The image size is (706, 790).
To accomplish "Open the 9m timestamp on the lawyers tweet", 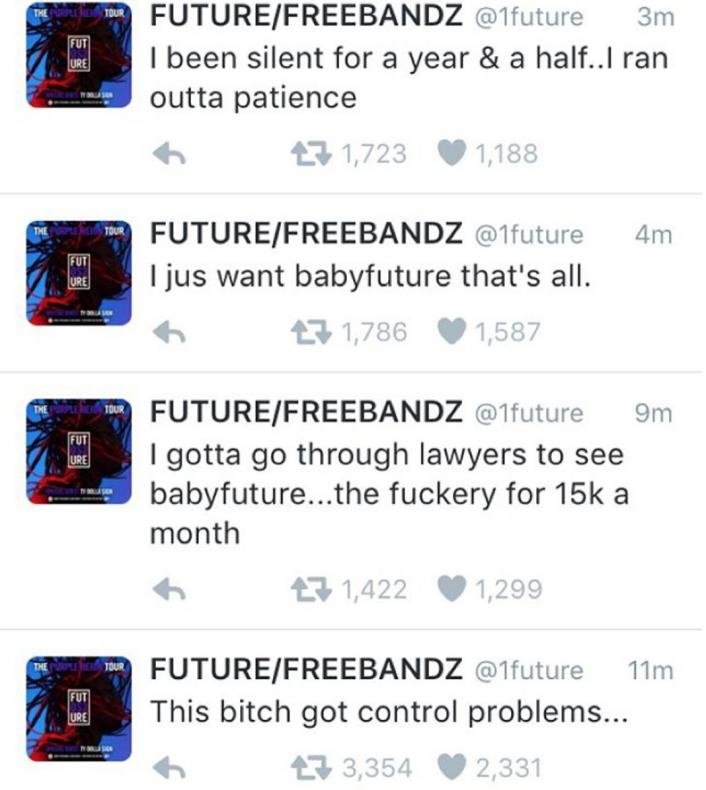I will point(653,412).
